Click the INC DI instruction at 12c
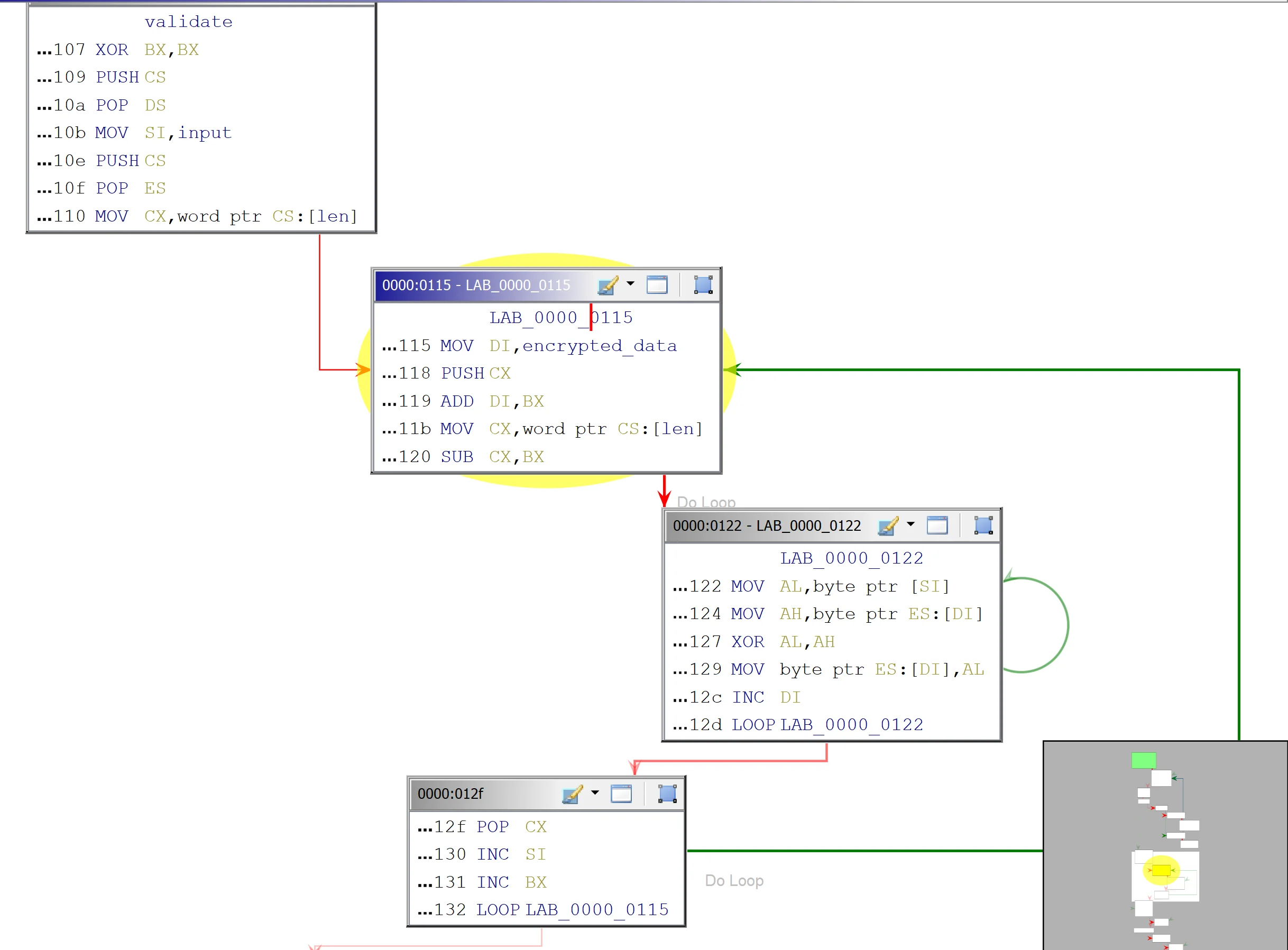The image size is (1288, 950). 737,697
